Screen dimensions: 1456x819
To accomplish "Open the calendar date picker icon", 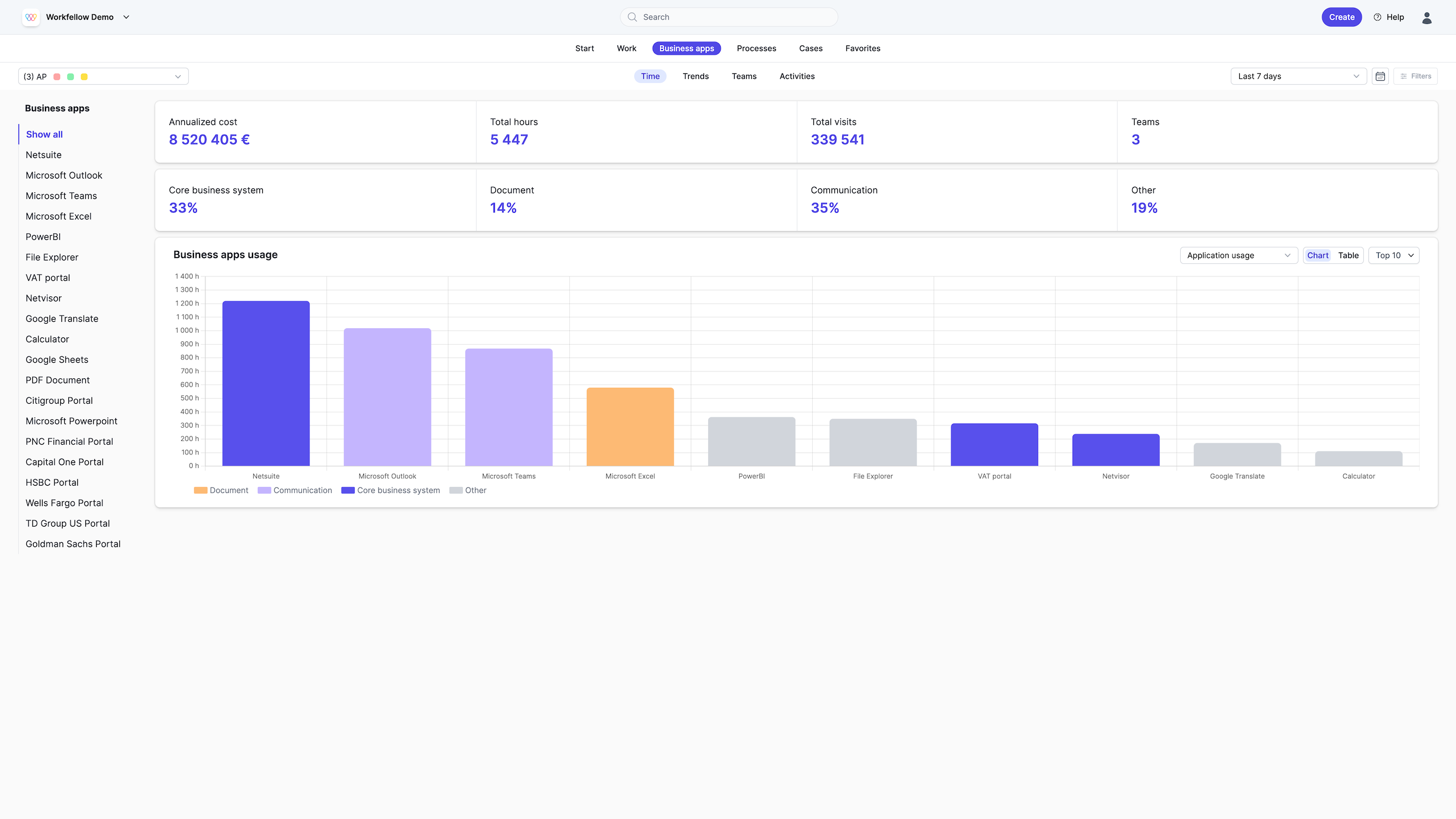I will click(x=1380, y=76).
